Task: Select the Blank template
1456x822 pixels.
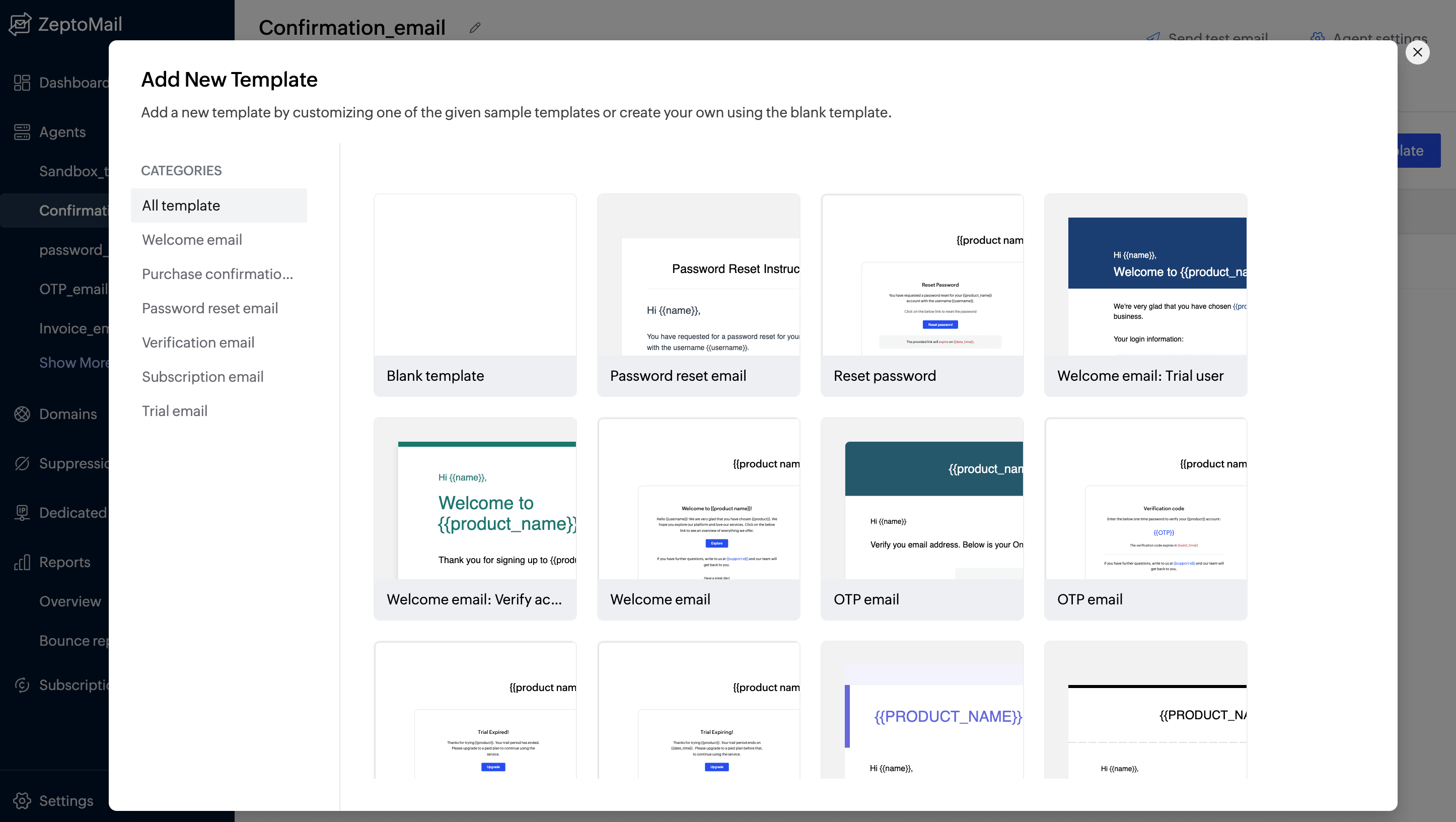Action: tap(474, 294)
